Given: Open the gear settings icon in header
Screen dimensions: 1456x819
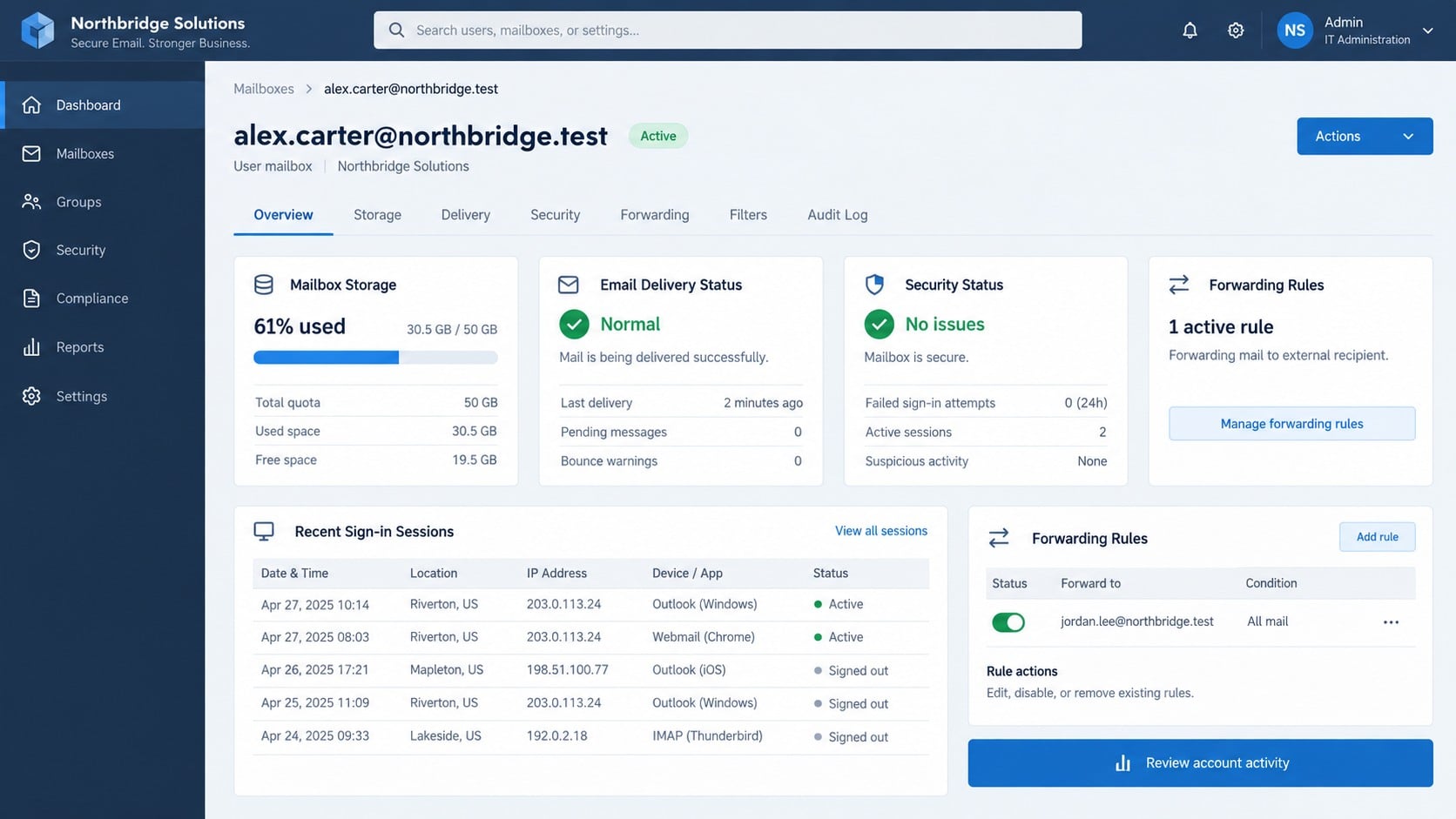Looking at the screenshot, I should click(x=1236, y=30).
